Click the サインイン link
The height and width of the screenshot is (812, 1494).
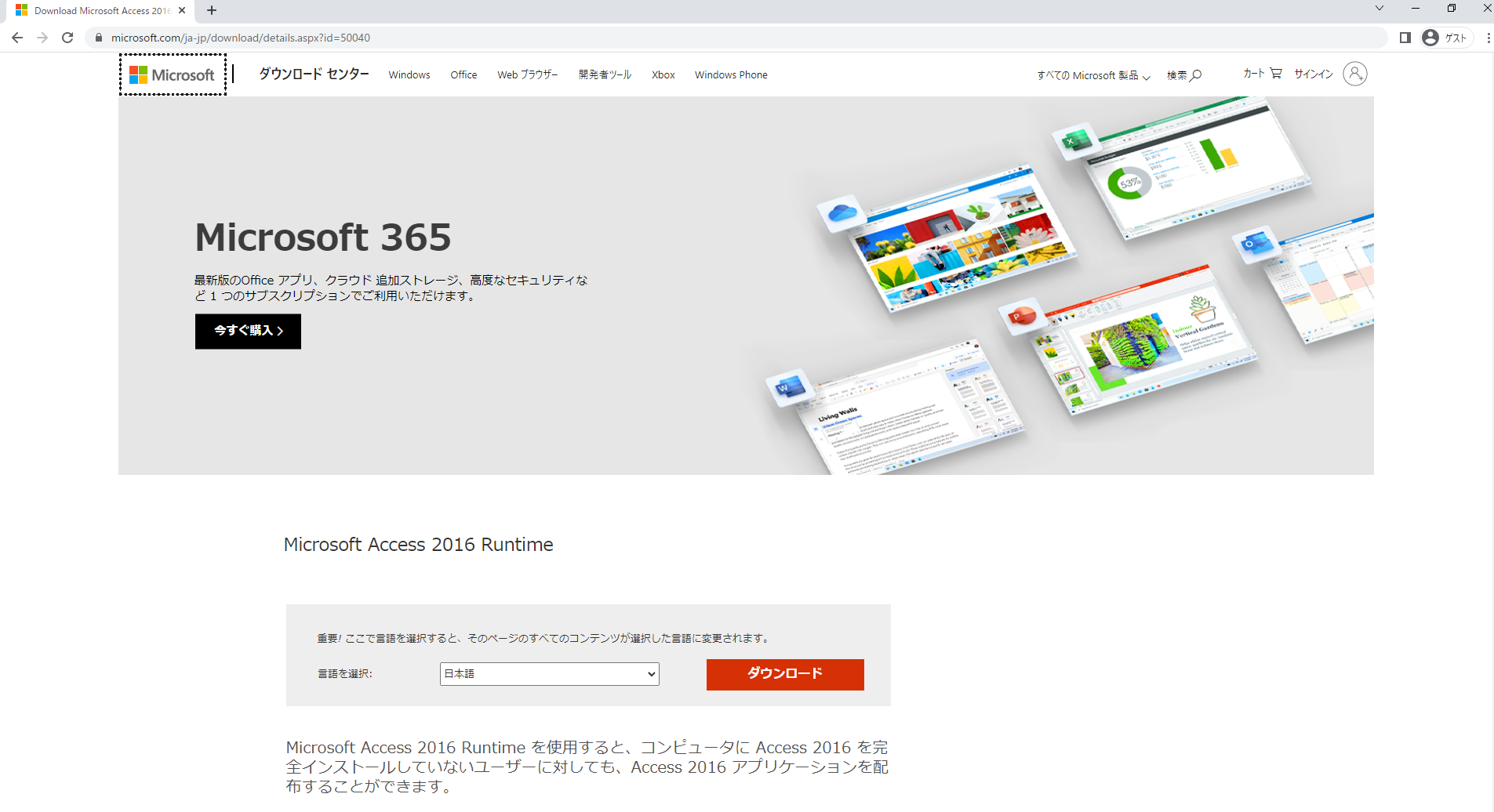pos(1314,74)
